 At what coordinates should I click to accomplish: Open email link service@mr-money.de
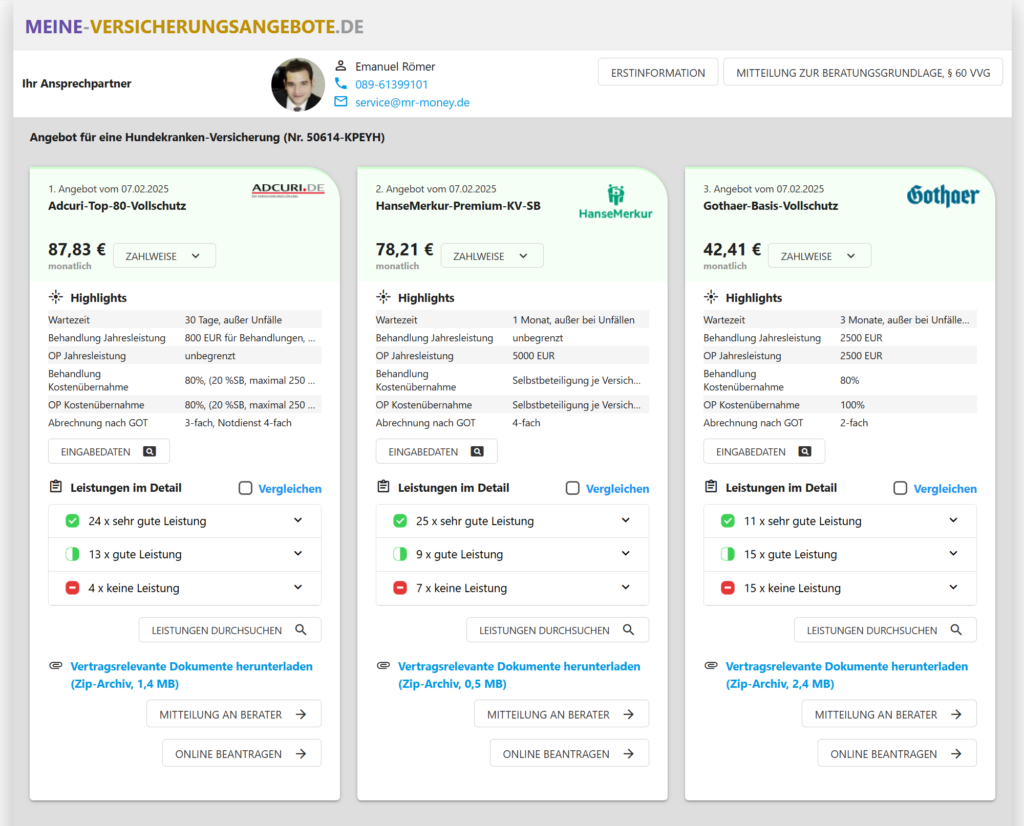click(412, 102)
